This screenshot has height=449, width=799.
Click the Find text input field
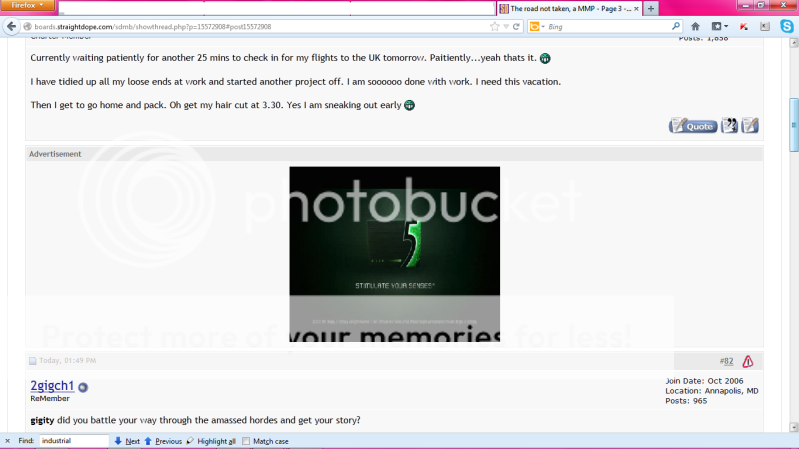click(74, 441)
